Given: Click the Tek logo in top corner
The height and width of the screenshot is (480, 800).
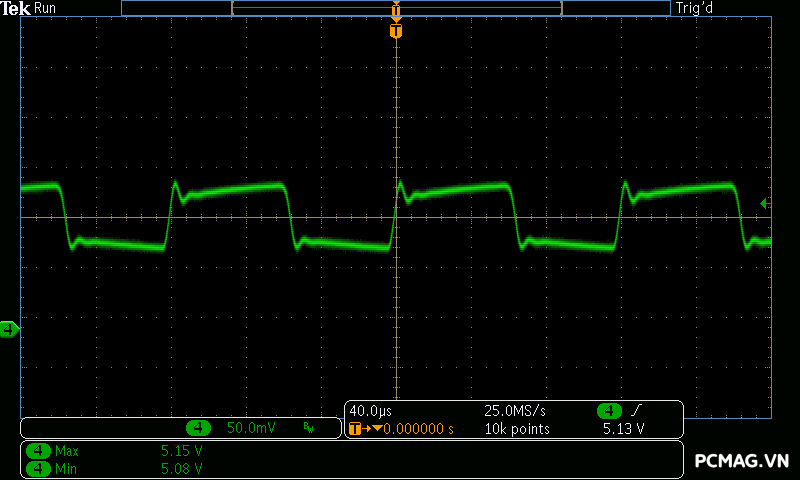Looking at the screenshot, I should (16, 8).
